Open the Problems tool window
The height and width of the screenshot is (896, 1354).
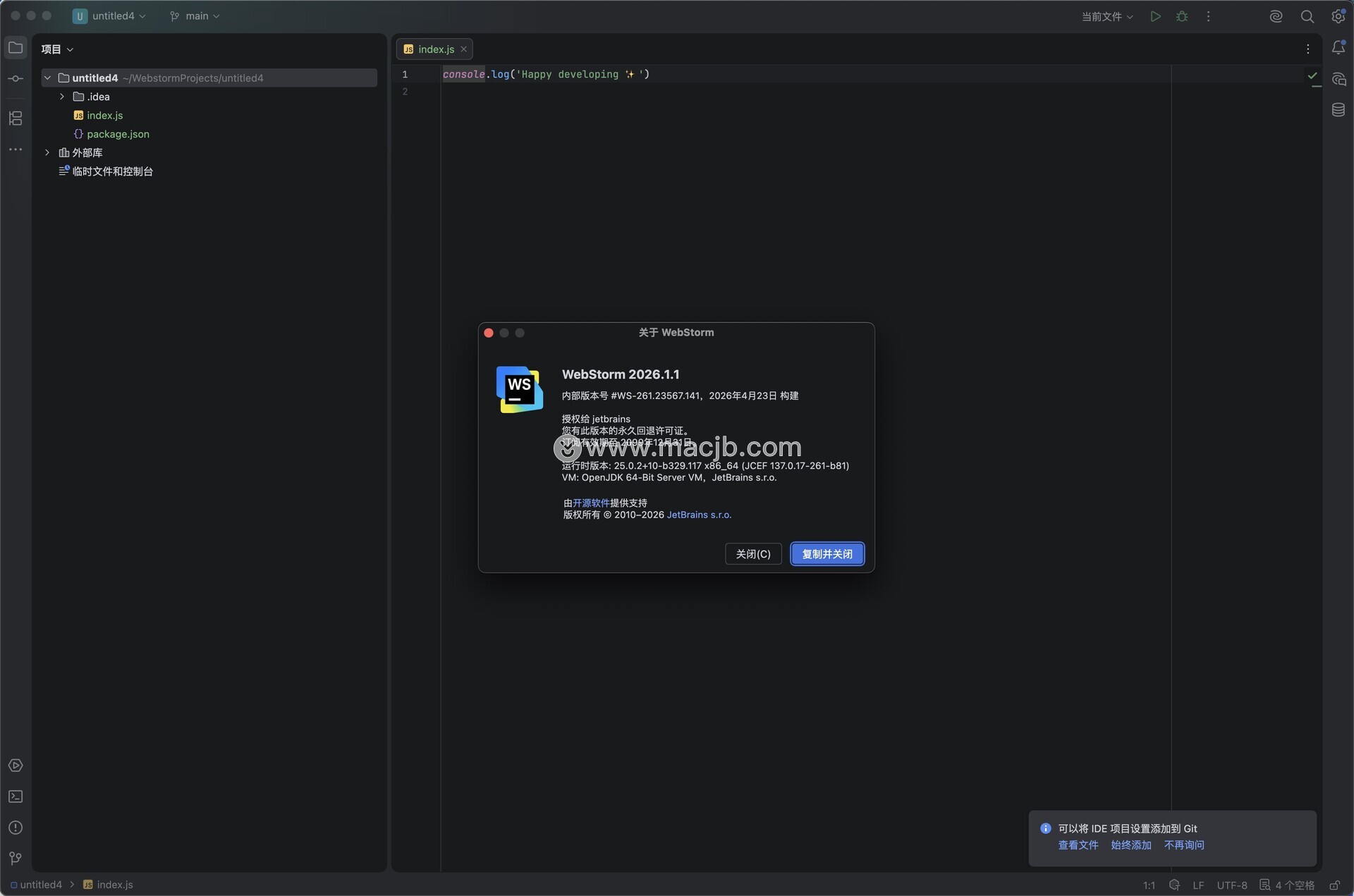[x=16, y=828]
